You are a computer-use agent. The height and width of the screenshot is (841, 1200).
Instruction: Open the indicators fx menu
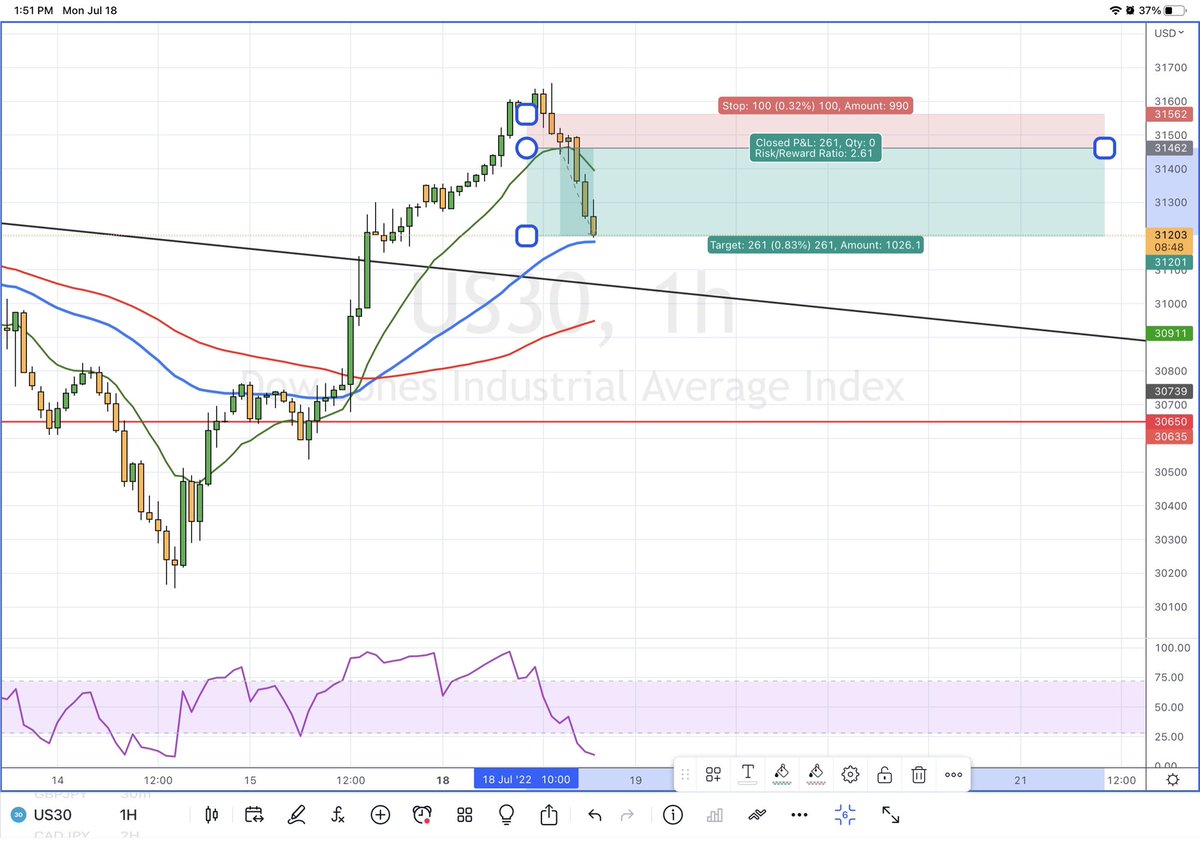coord(338,815)
